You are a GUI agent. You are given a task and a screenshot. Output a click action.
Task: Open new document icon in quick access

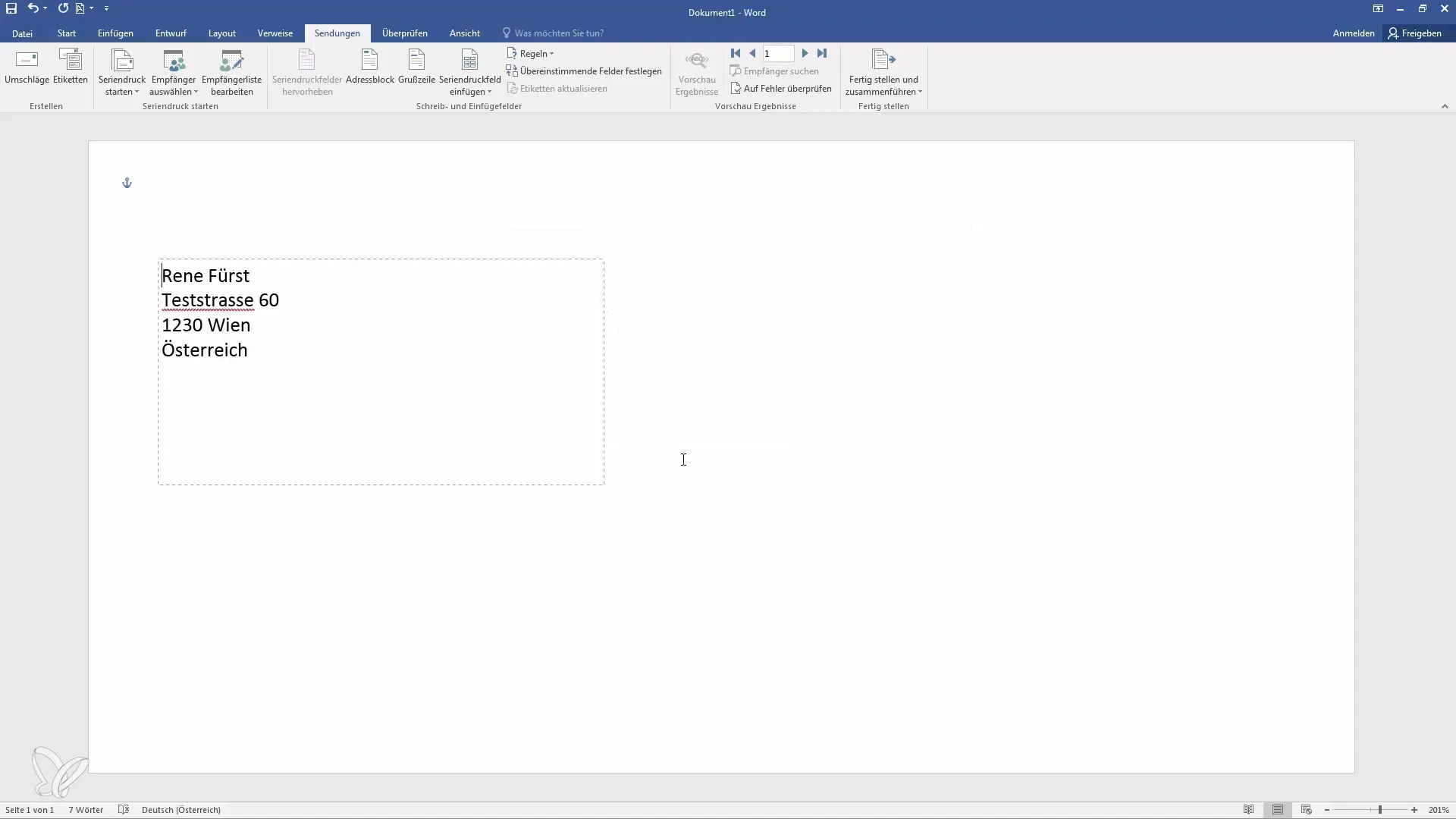[x=80, y=8]
